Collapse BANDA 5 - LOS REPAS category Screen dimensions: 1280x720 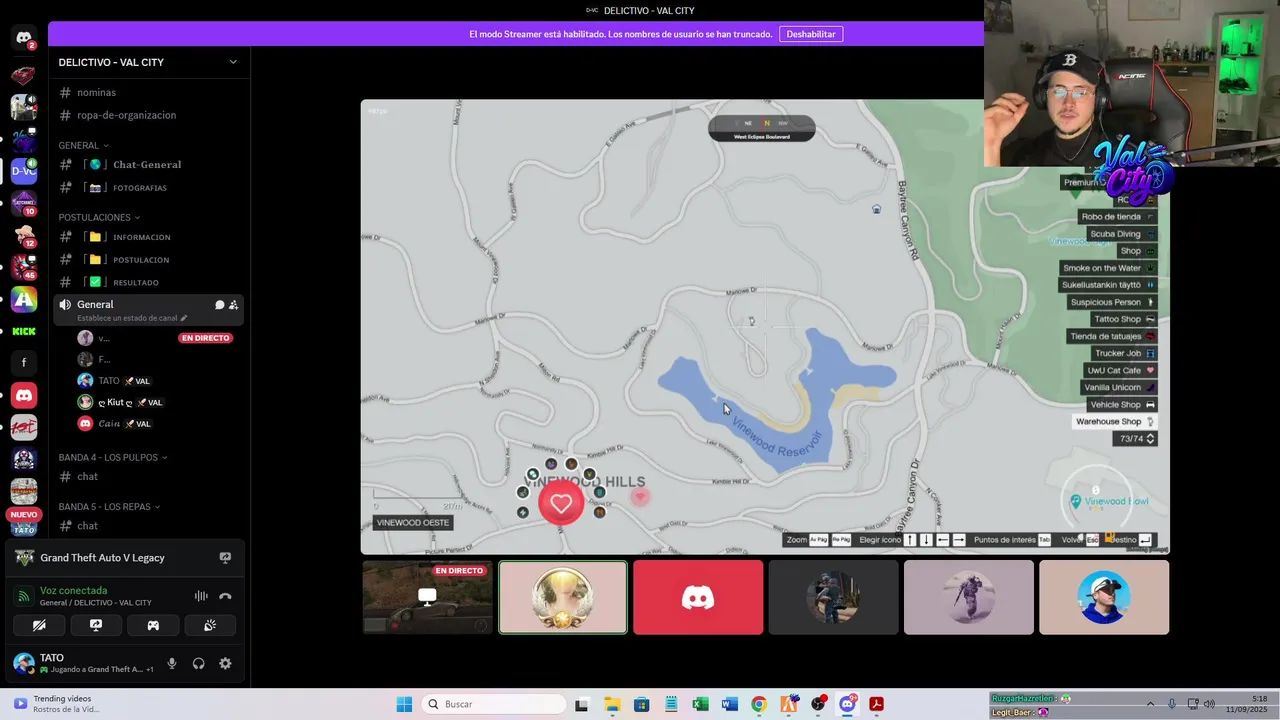click(108, 506)
